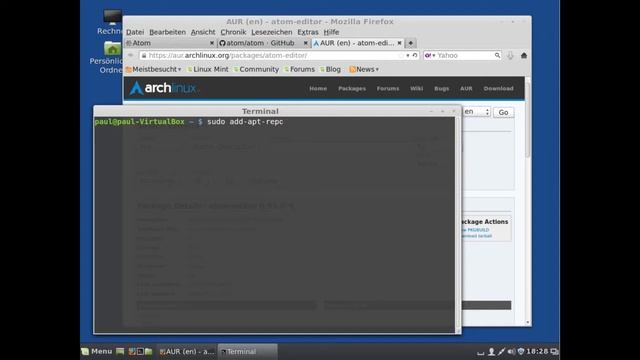
Task: Click the network connection tray icon
Action: coord(501,351)
